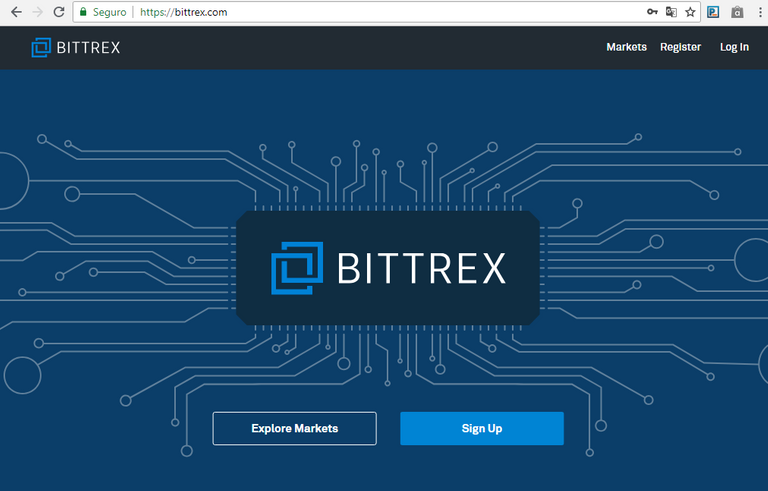Open the blue P browser extension

pyautogui.click(x=713, y=12)
